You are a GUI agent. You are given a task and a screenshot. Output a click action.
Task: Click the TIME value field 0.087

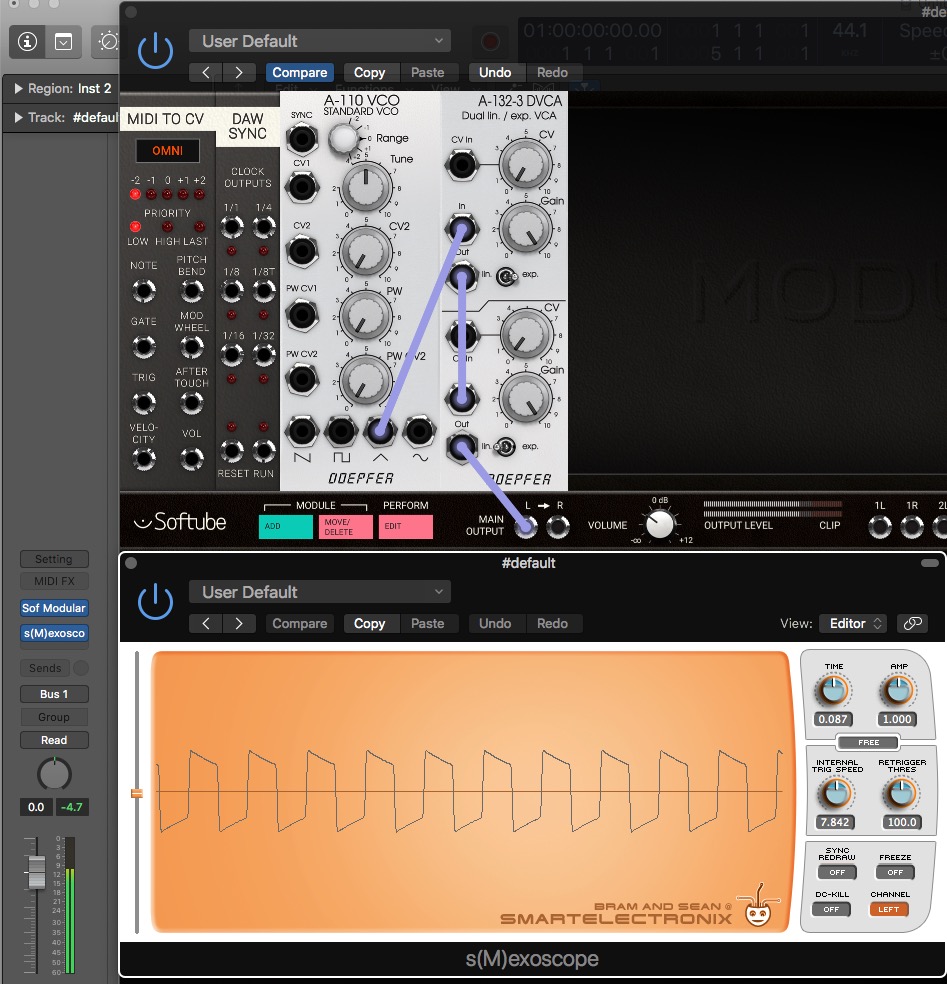(x=833, y=719)
